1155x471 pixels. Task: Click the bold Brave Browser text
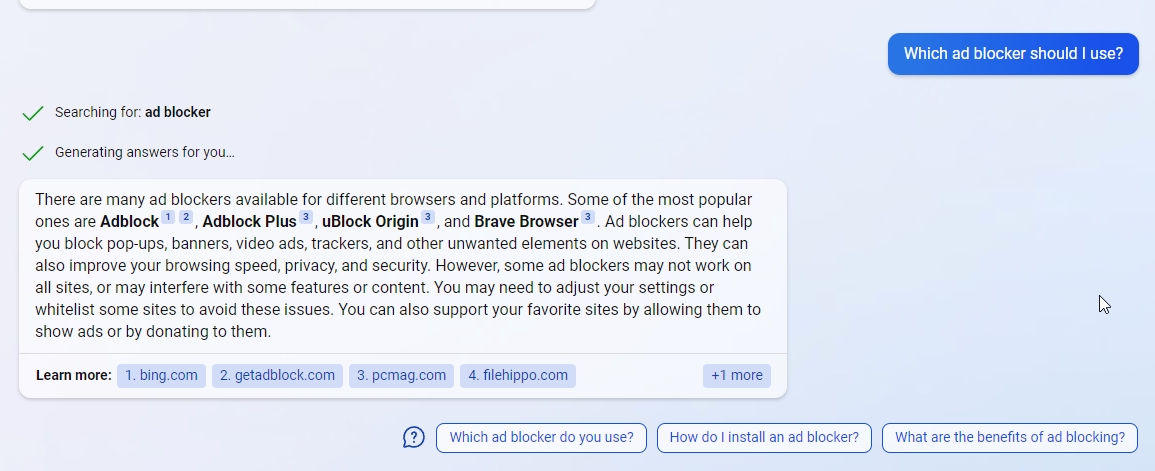[x=526, y=222]
